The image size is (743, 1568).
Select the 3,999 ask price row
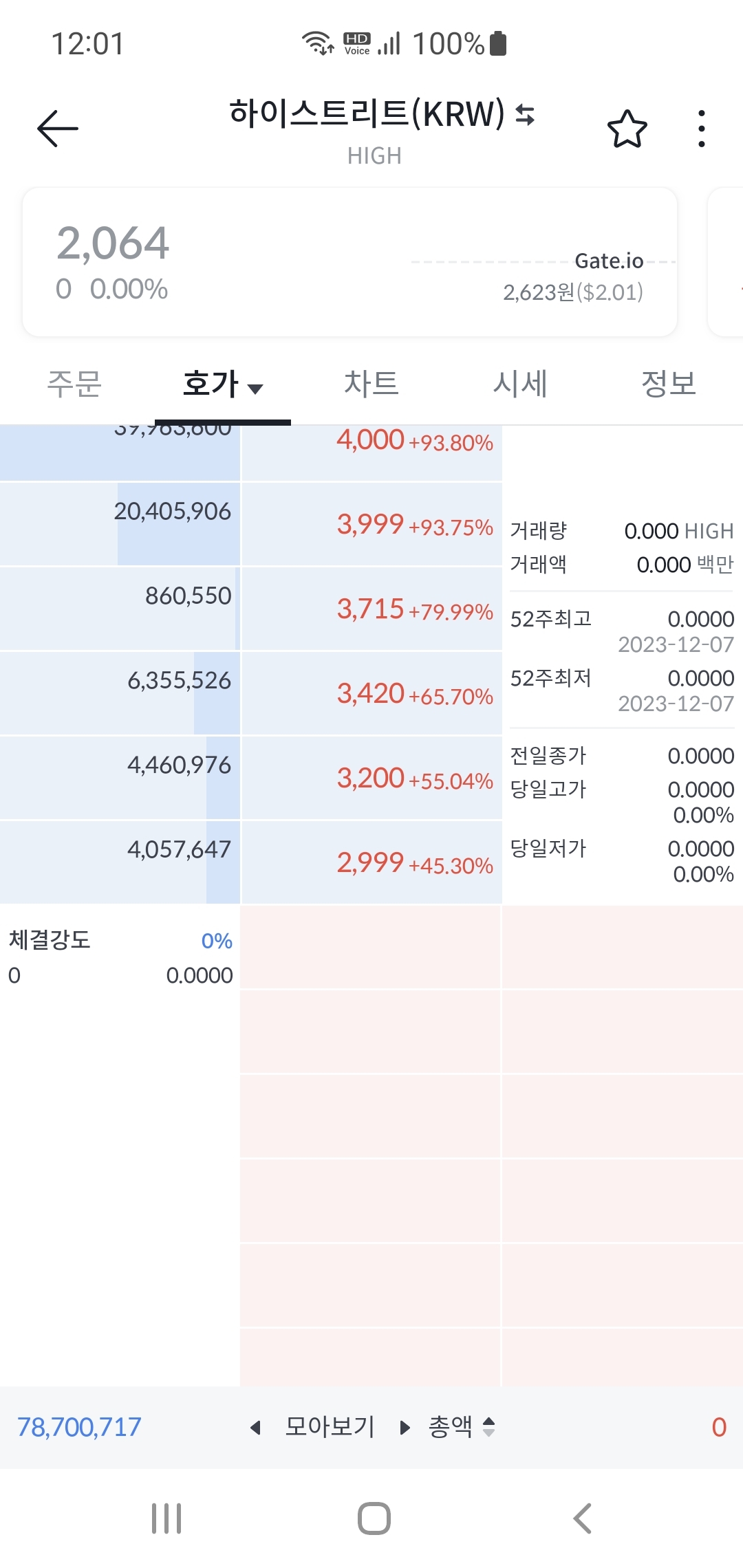click(371, 525)
